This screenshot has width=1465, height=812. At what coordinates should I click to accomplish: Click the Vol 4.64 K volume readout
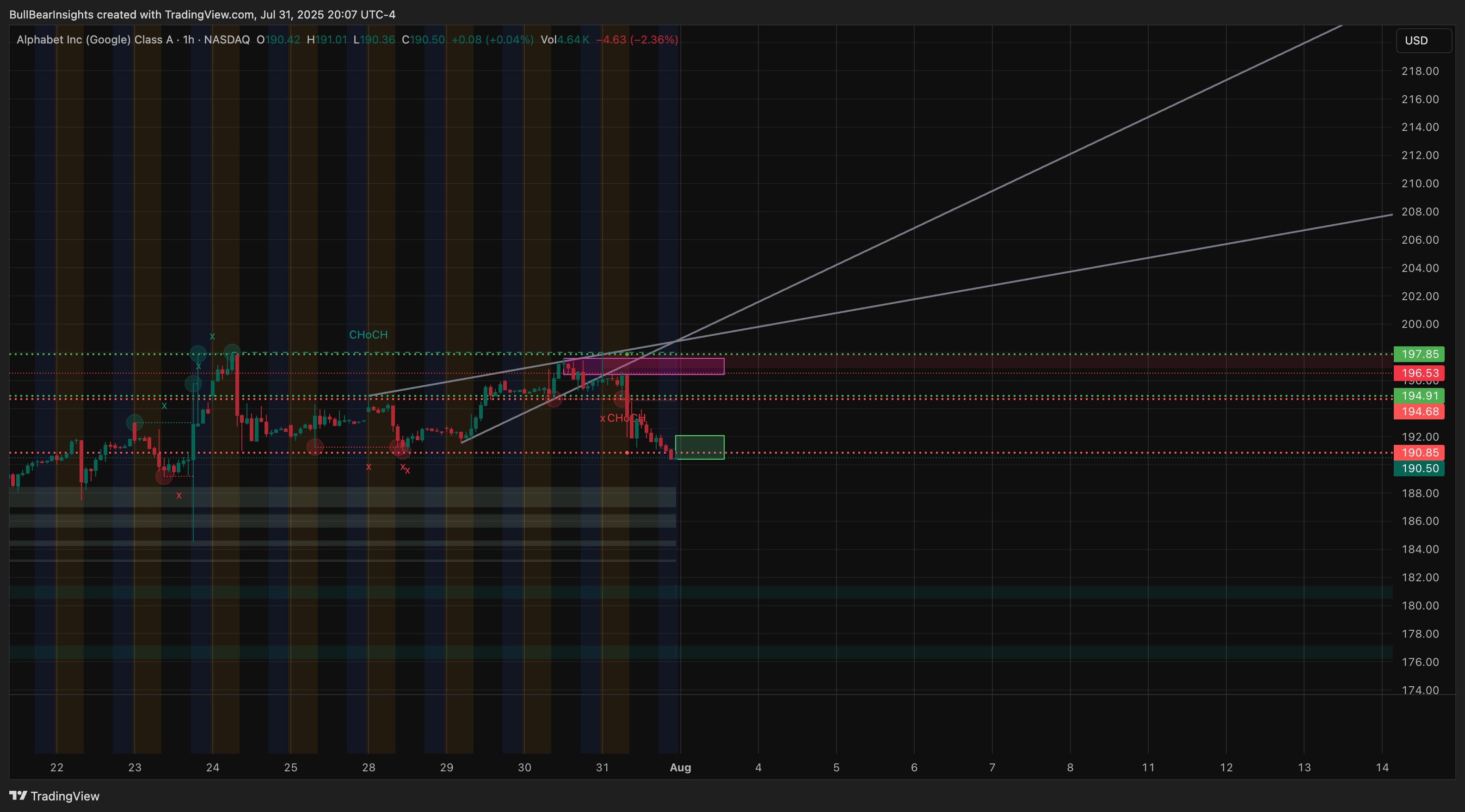point(565,40)
